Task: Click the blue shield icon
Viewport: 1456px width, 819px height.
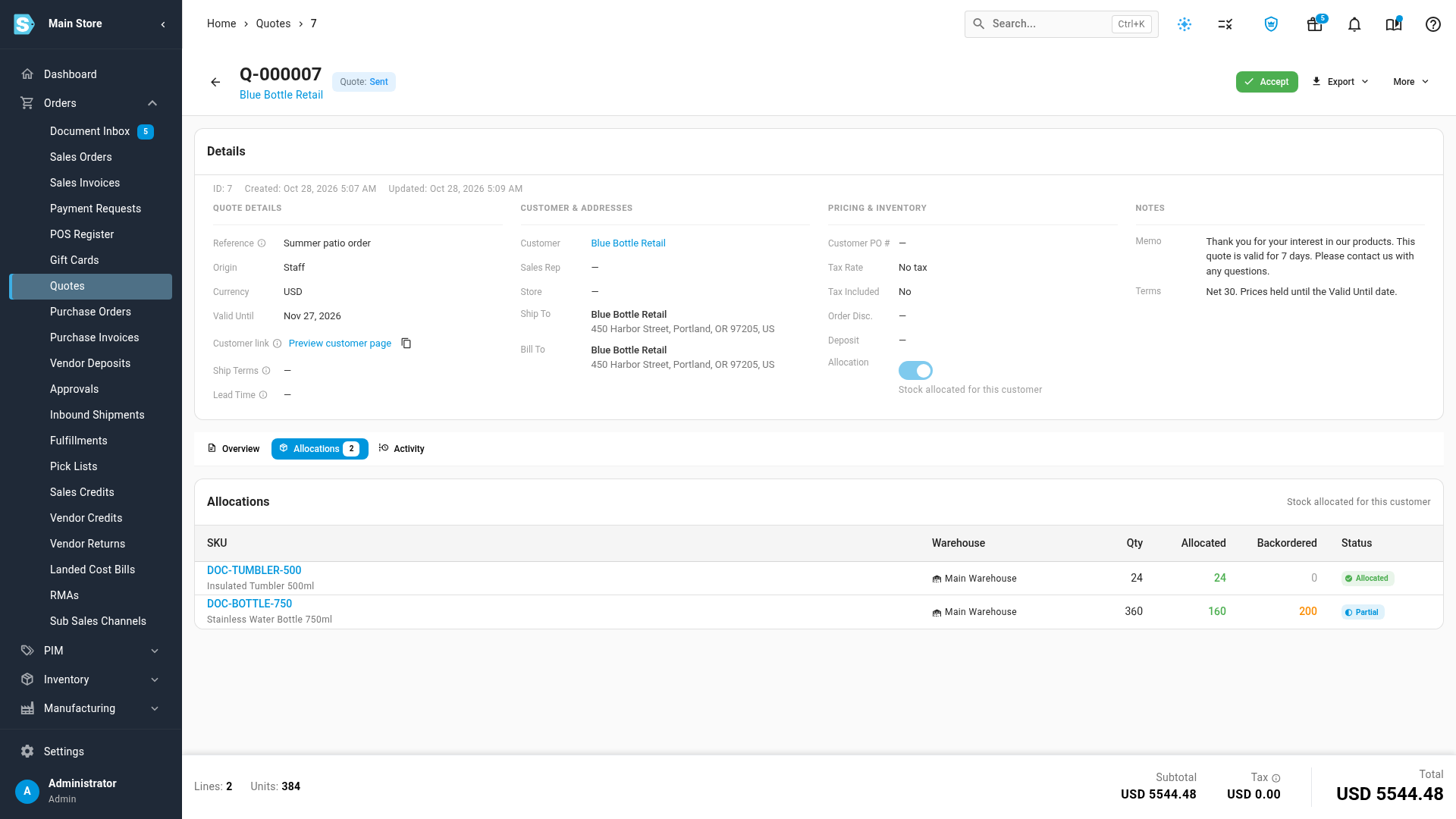Action: coord(1271,24)
